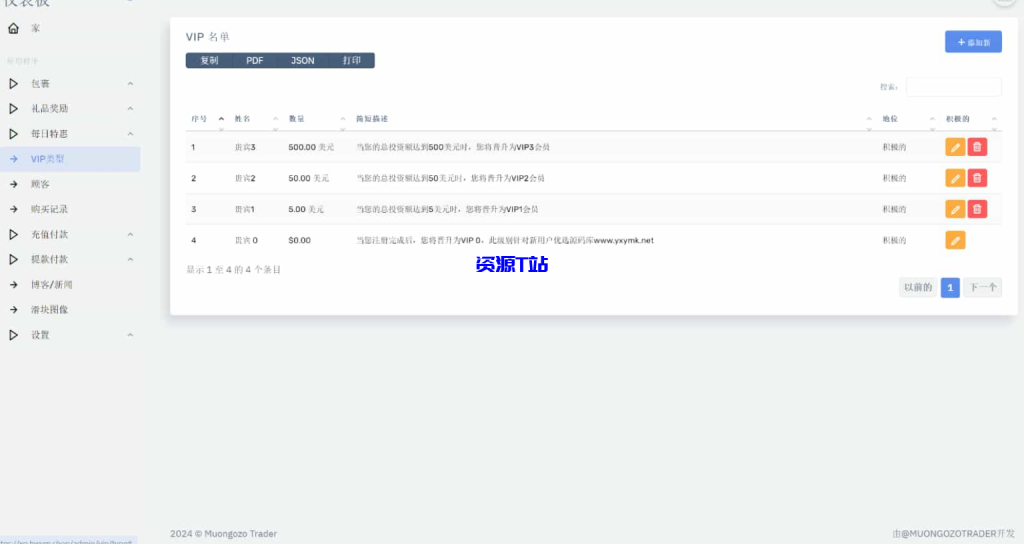Click the triangle icon beside 设置
The image size is (1024, 544).
13,335
